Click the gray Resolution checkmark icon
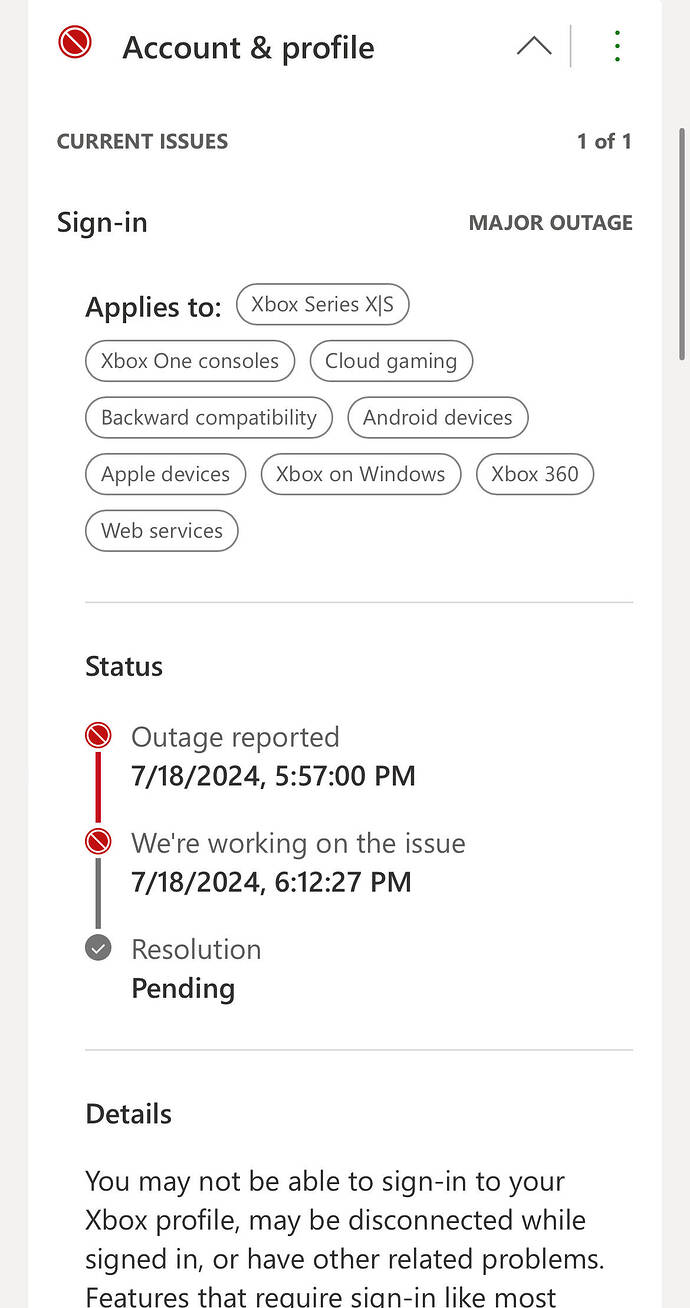This screenshot has height=1308, width=690. (98, 948)
